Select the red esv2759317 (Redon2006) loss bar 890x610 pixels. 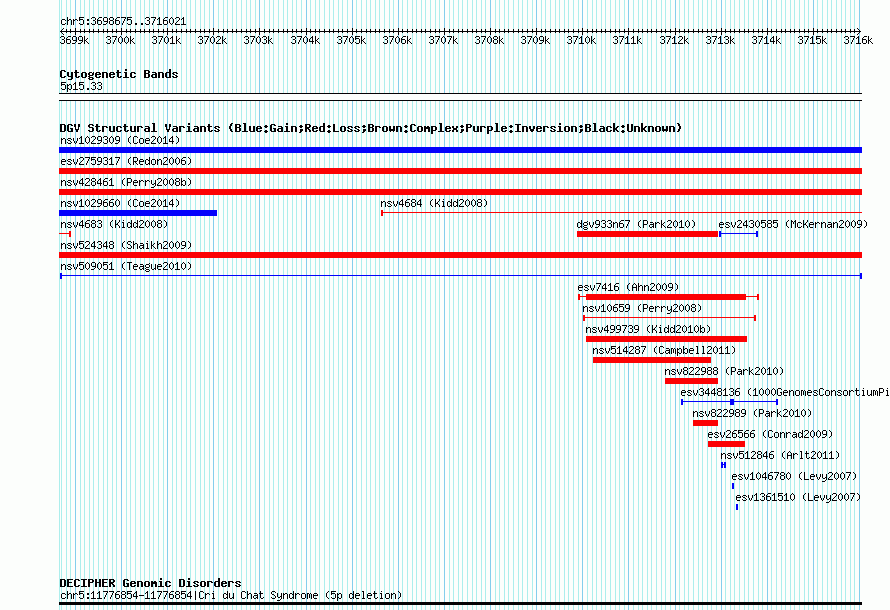pyautogui.click(x=460, y=171)
